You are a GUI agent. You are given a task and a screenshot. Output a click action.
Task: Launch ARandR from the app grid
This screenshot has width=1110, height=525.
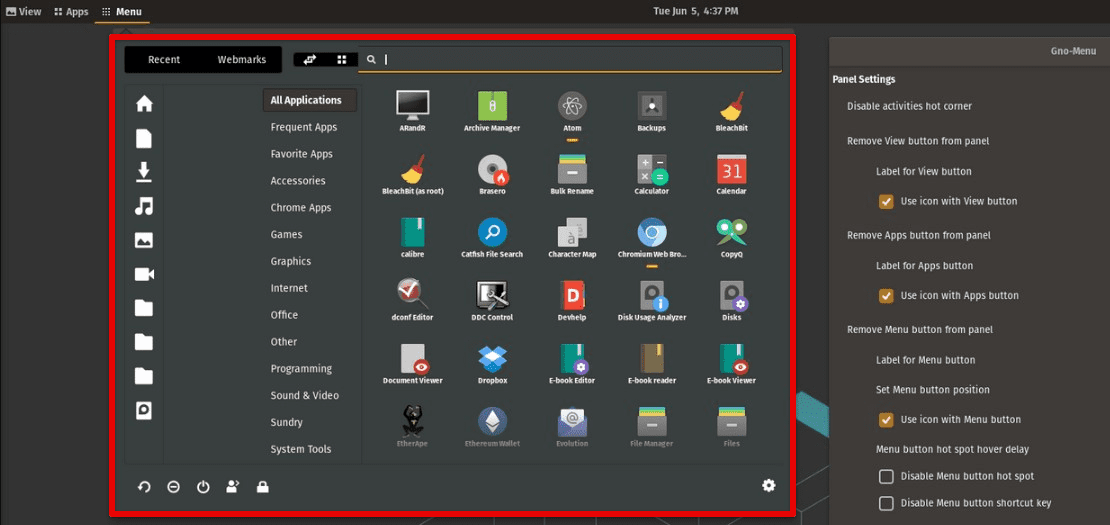[x=413, y=112]
